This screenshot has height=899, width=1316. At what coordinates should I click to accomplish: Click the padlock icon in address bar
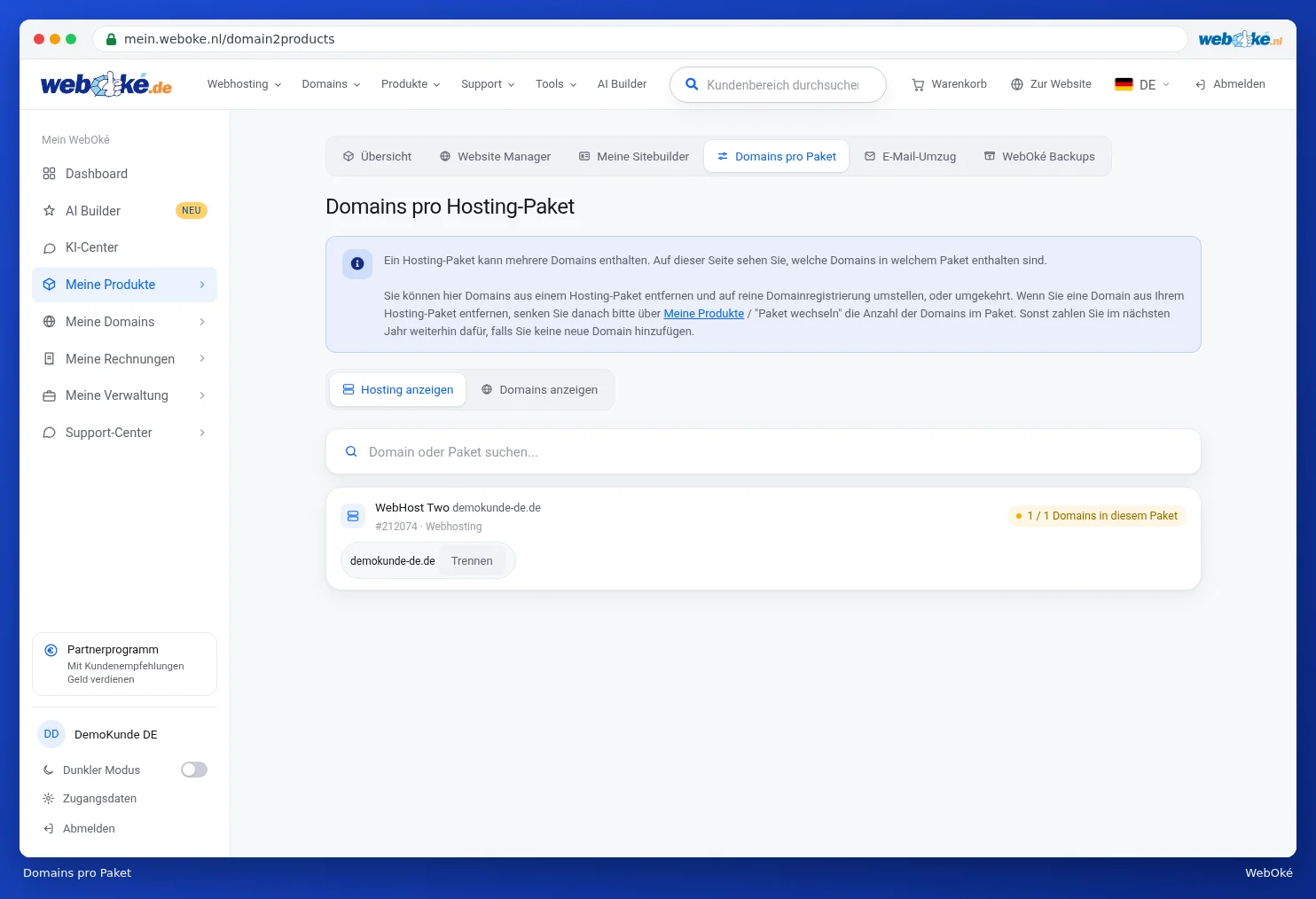pos(112,39)
